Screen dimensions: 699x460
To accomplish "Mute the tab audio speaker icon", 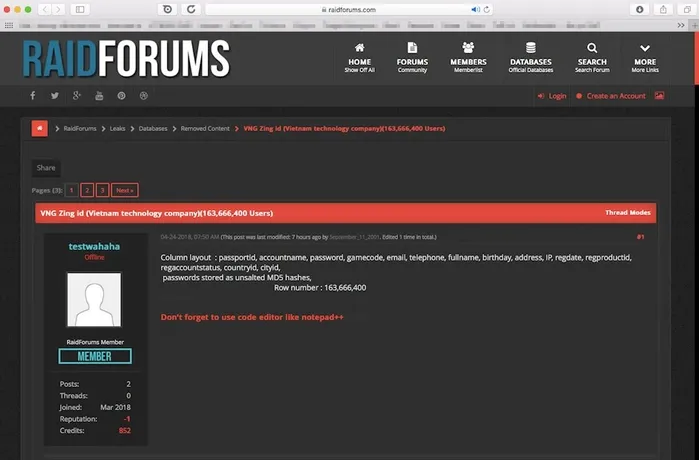I will click(x=474, y=9).
